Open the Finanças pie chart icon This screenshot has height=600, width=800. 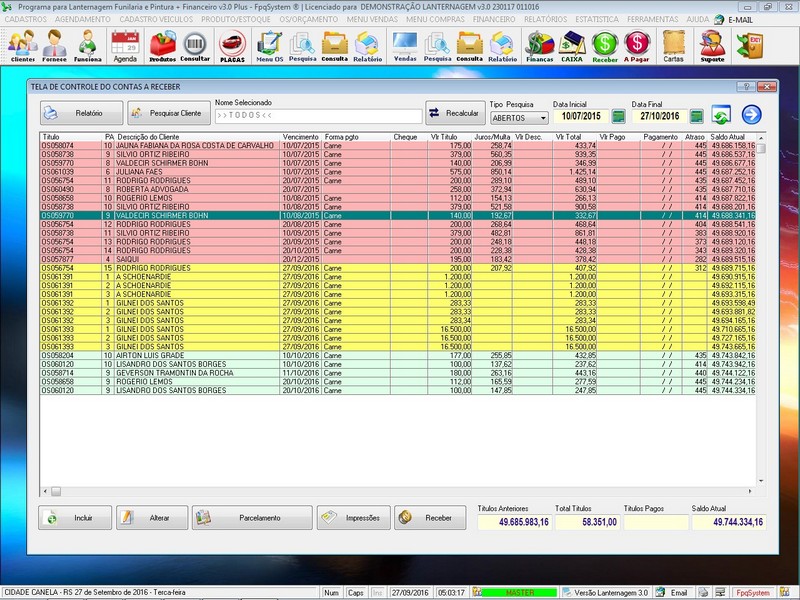tap(540, 45)
